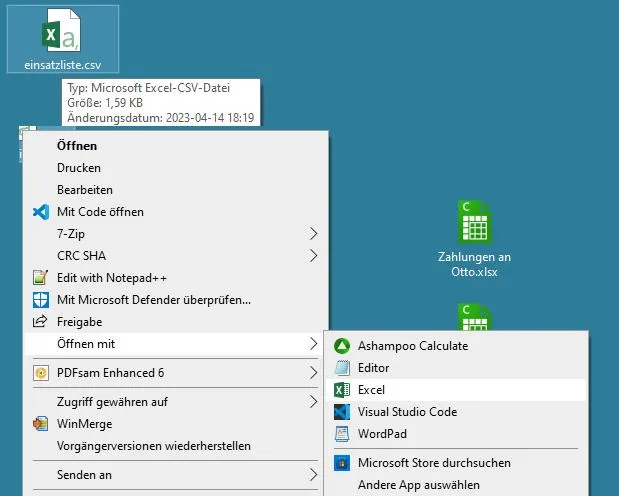
Task: Click the WordPad icon in submenu
Action: point(342,434)
